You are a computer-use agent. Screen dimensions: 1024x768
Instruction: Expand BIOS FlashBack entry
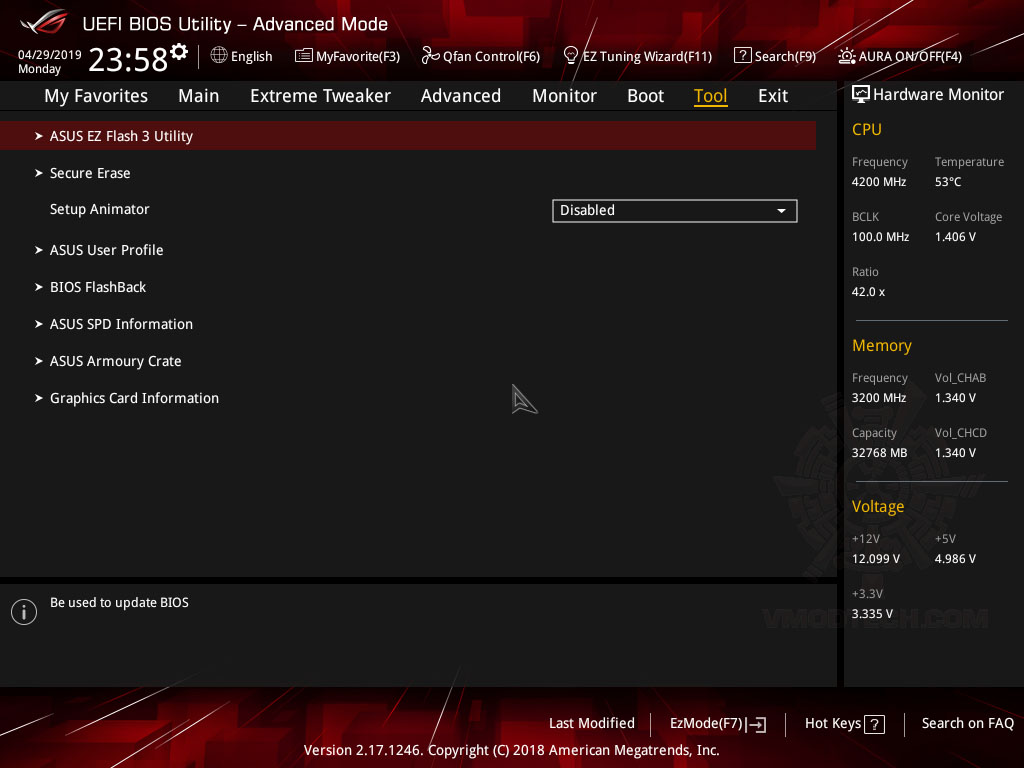[x=98, y=287]
